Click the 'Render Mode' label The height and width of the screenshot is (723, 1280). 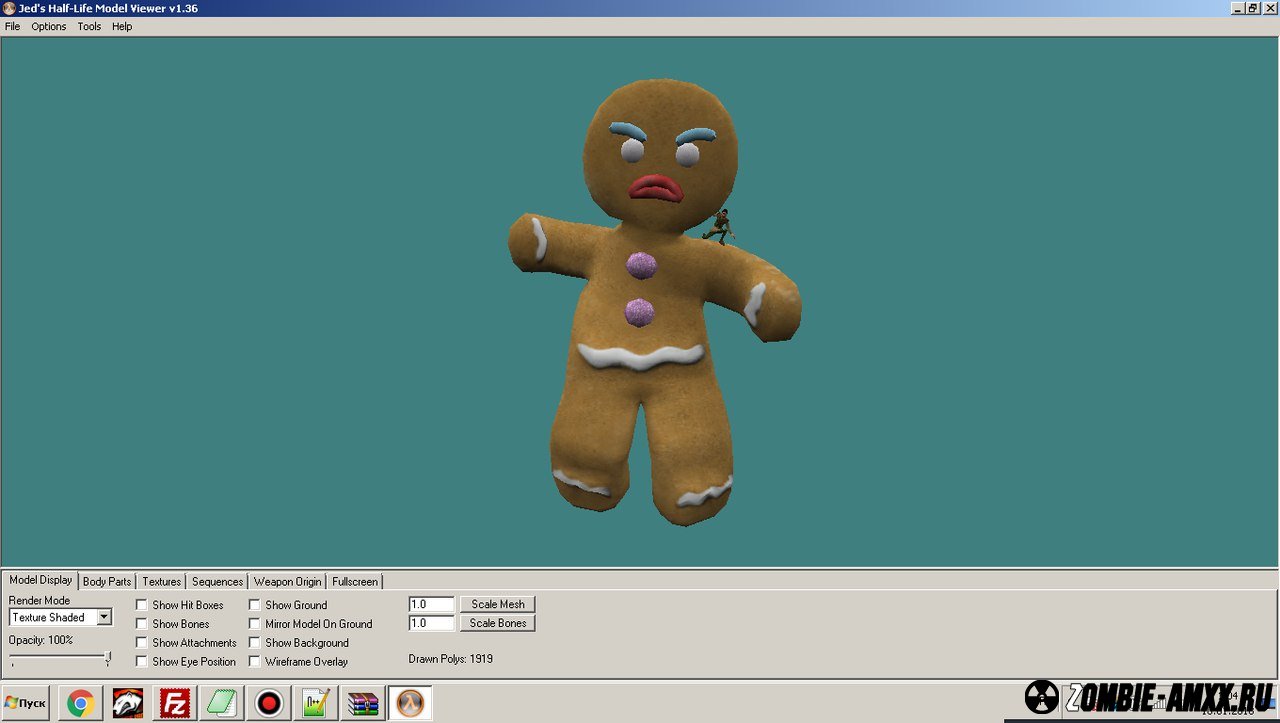[x=40, y=601]
